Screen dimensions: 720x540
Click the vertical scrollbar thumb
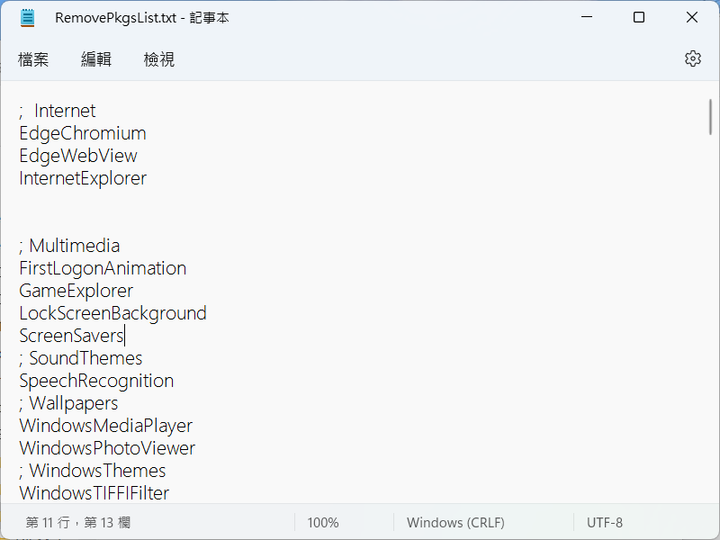pyautogui.click(x=710, y=117)
